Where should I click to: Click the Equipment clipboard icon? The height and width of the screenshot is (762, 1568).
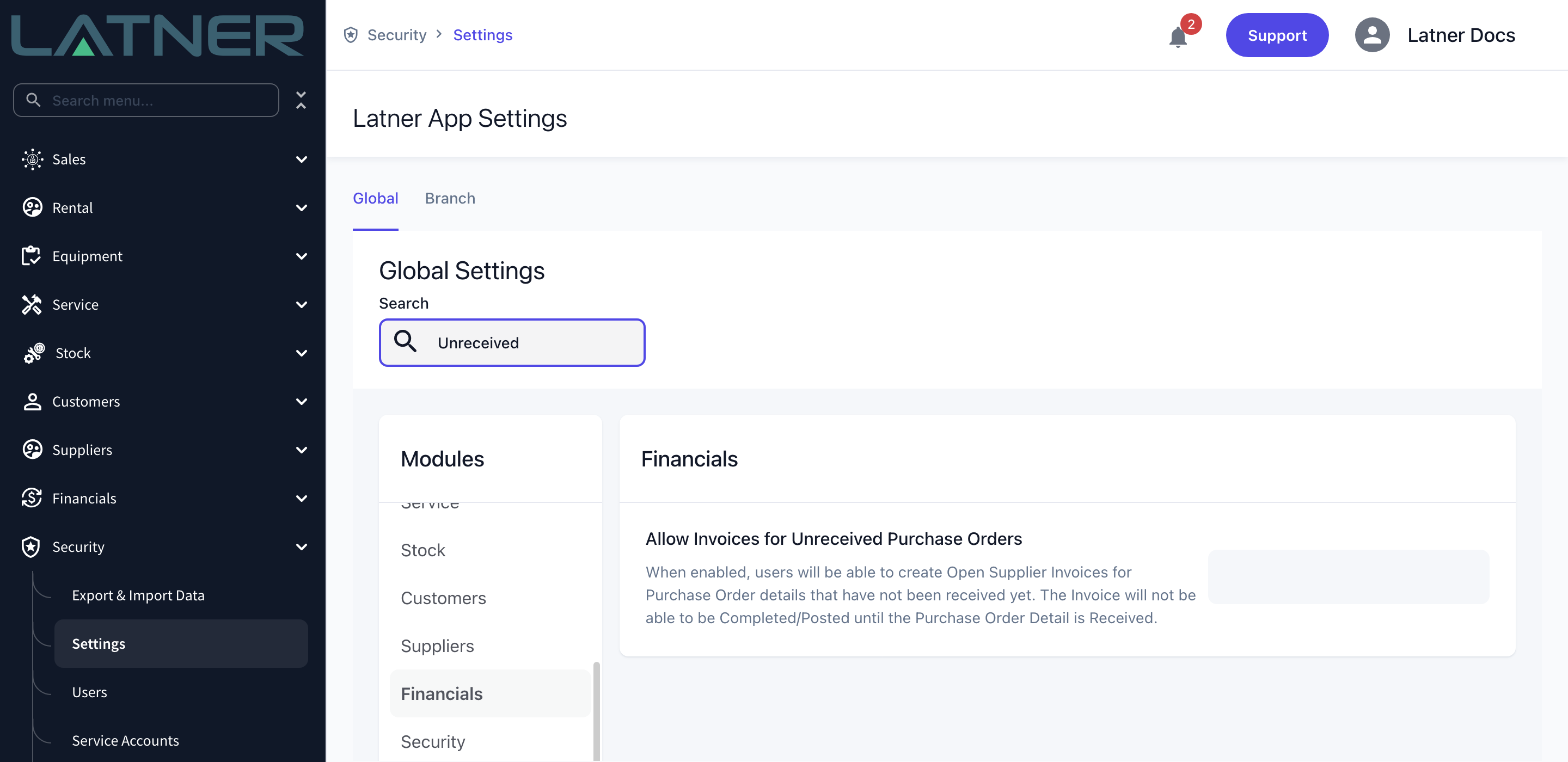coord(31,256)
